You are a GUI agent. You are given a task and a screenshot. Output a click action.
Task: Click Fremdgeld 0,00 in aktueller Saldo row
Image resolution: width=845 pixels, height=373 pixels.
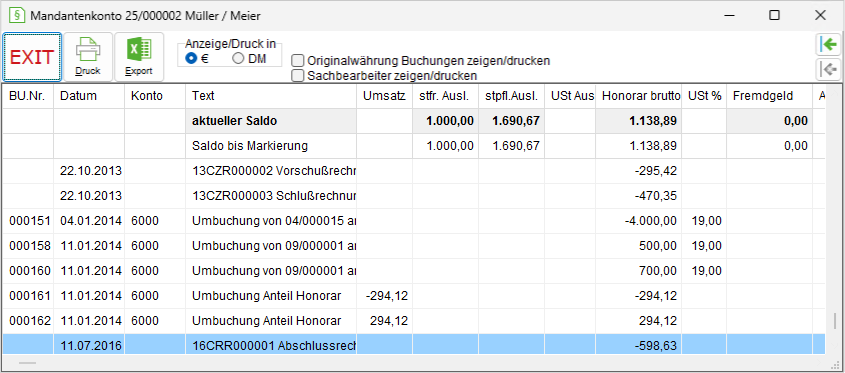point(797,121)
